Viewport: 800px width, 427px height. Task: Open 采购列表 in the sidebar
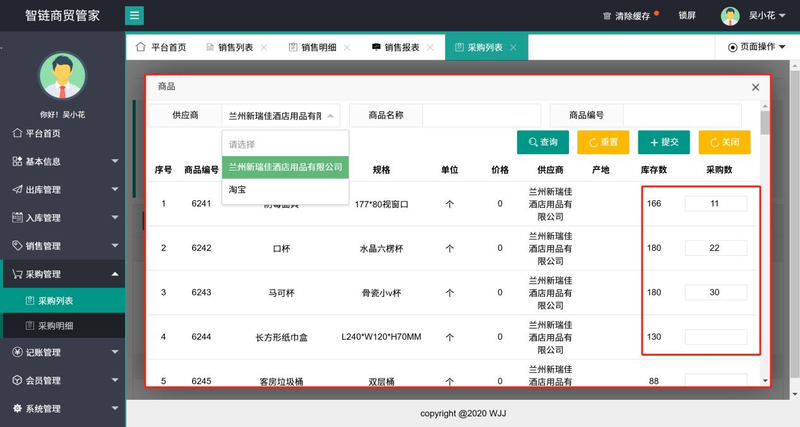(63, 300)
